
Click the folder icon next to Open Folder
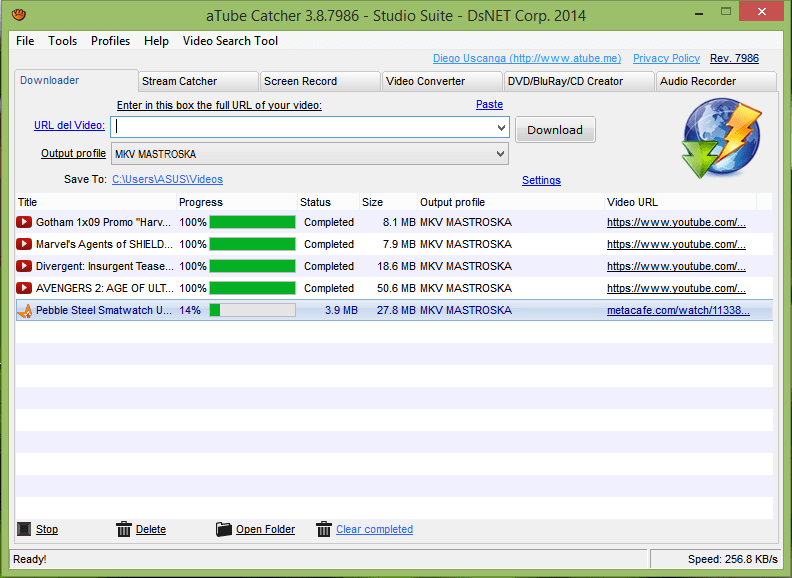[223, 529]
